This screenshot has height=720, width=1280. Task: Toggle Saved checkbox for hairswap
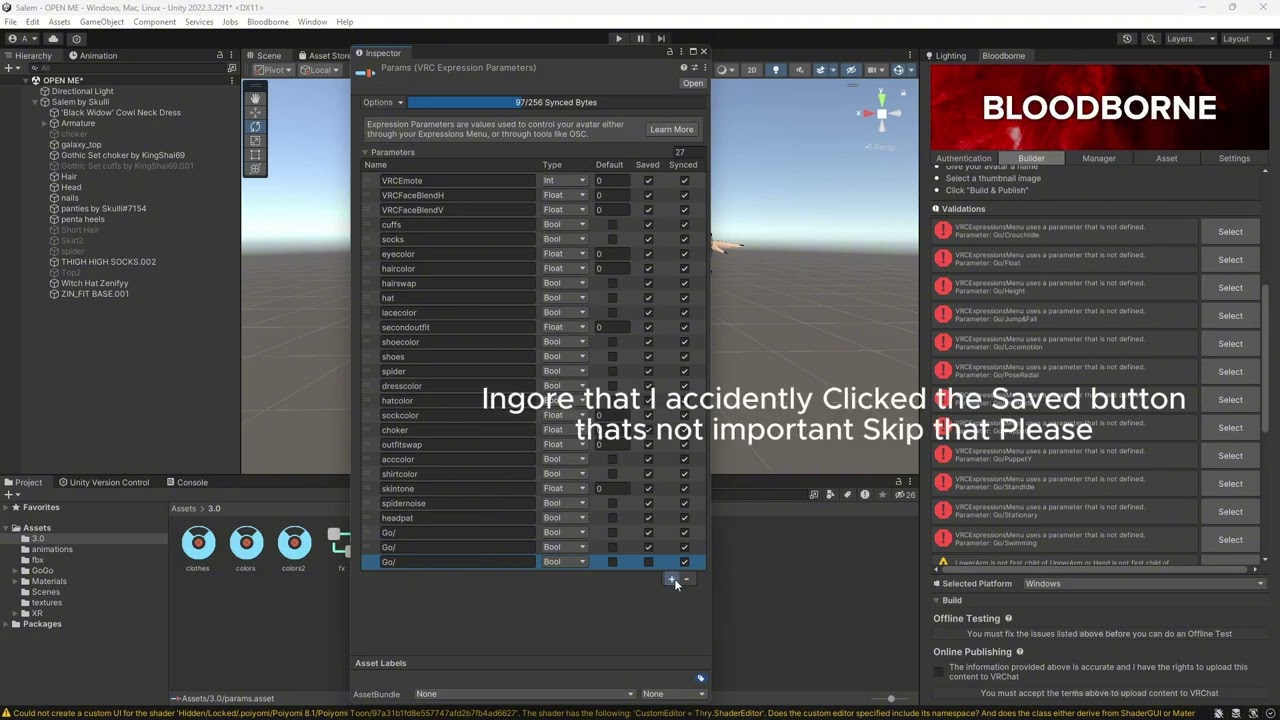[x=648, y=283]
